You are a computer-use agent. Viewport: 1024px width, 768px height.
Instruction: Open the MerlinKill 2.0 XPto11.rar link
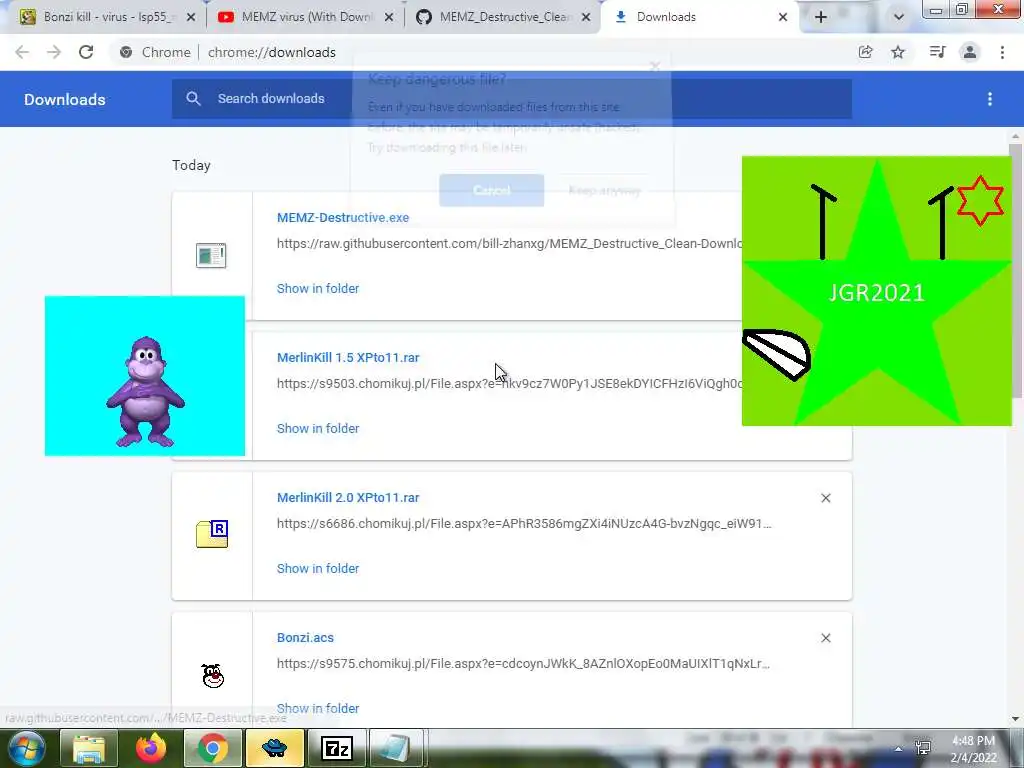click(348, 498)
